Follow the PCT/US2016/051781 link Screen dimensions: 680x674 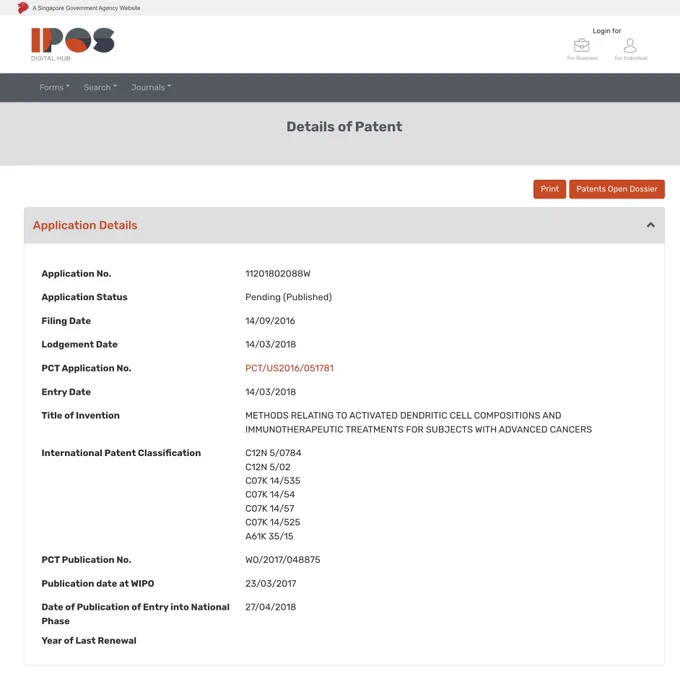(289, 368)
